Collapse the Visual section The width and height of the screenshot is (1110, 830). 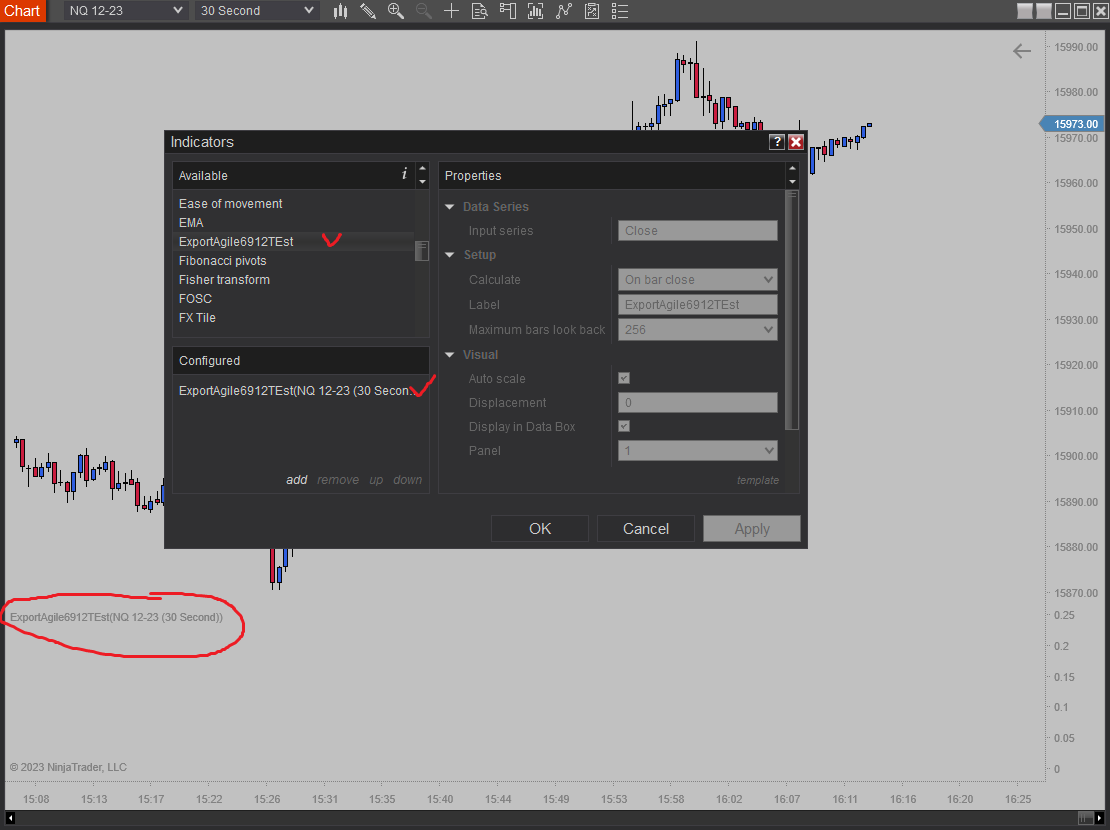450,355
